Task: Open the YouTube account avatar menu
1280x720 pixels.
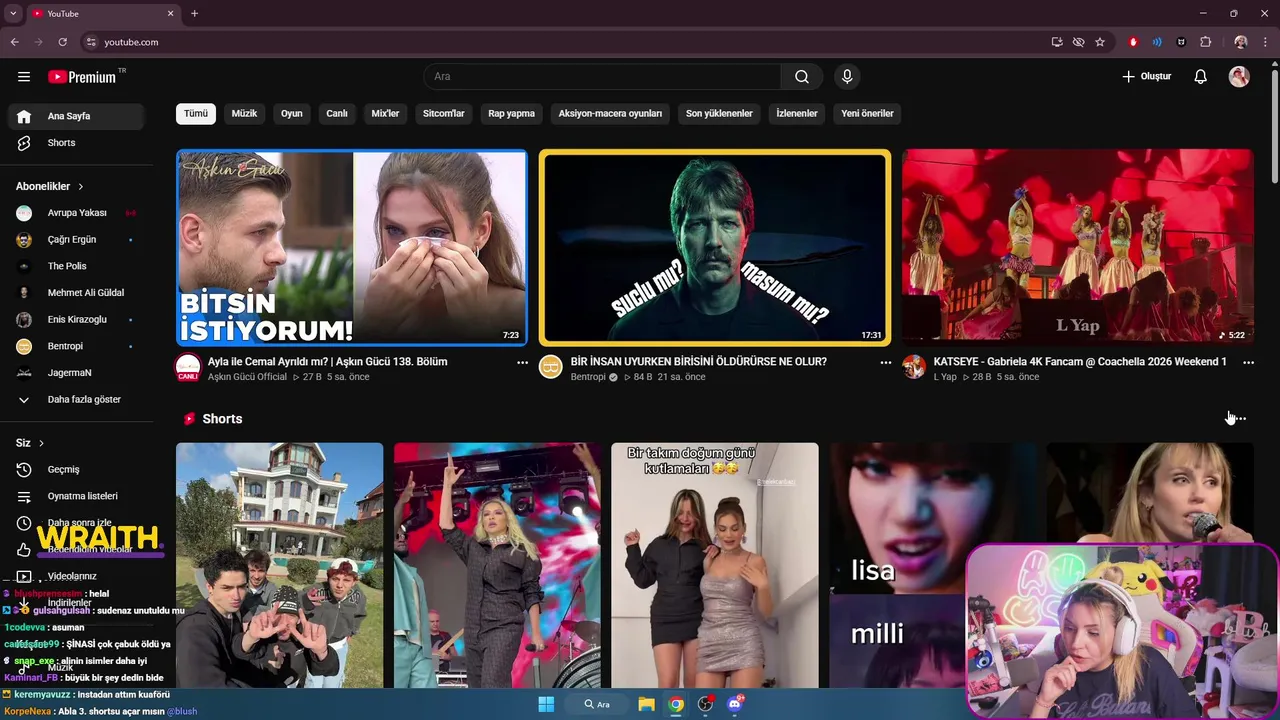Action: (x=1239, y=77)
